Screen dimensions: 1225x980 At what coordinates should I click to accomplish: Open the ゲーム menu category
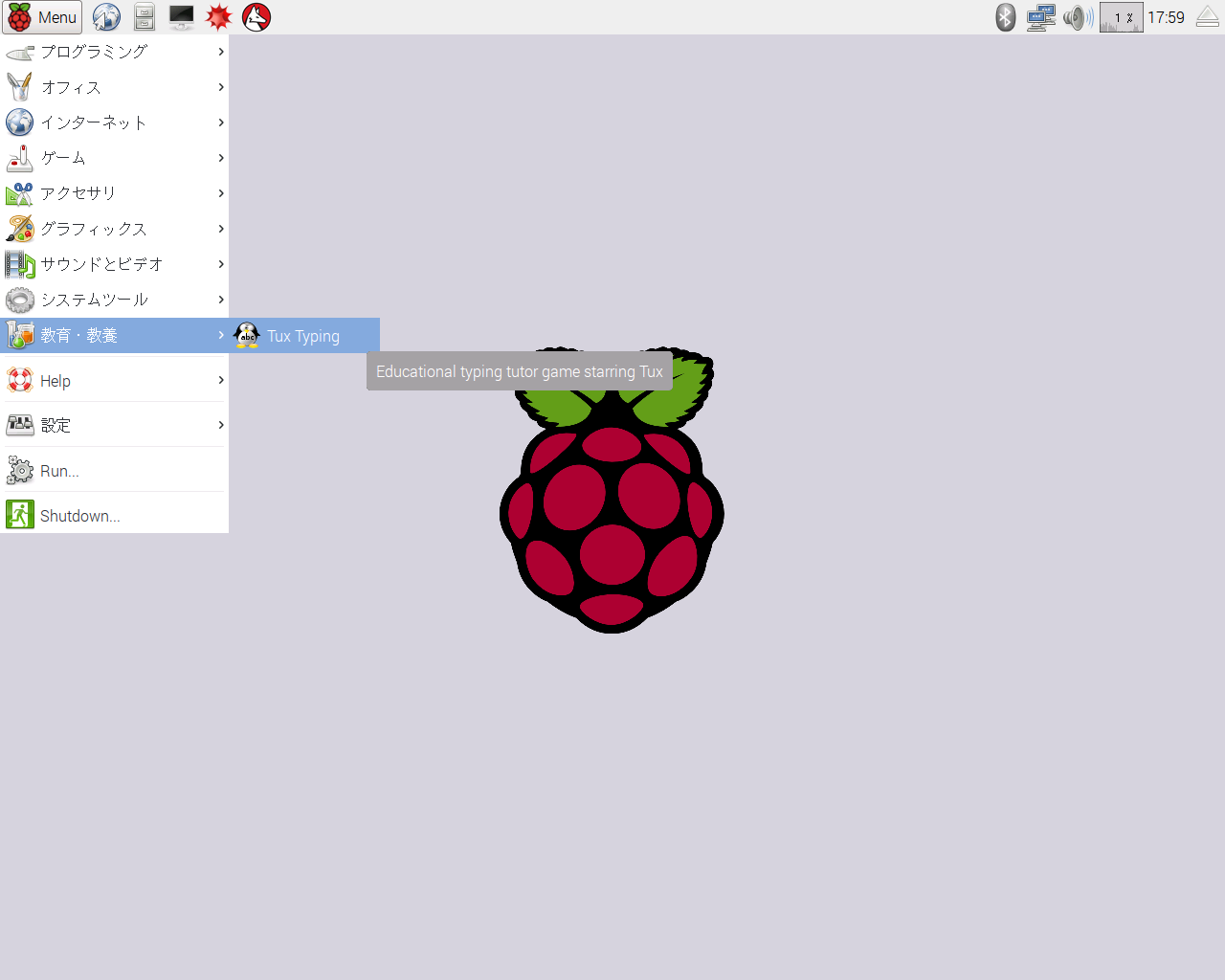click(x=115, y=158)
